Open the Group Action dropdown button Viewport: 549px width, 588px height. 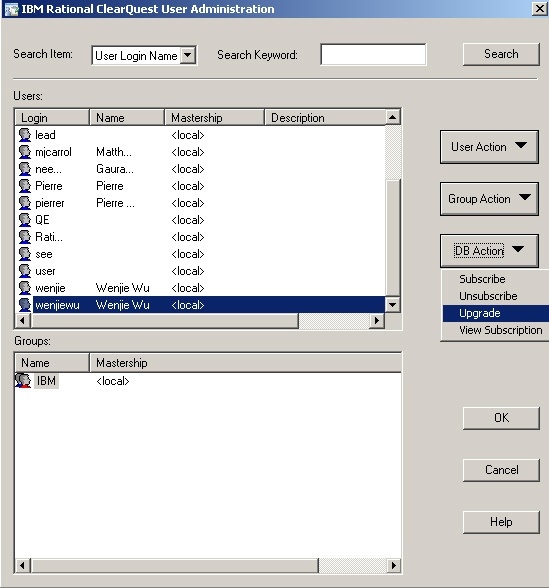[489, 199]
